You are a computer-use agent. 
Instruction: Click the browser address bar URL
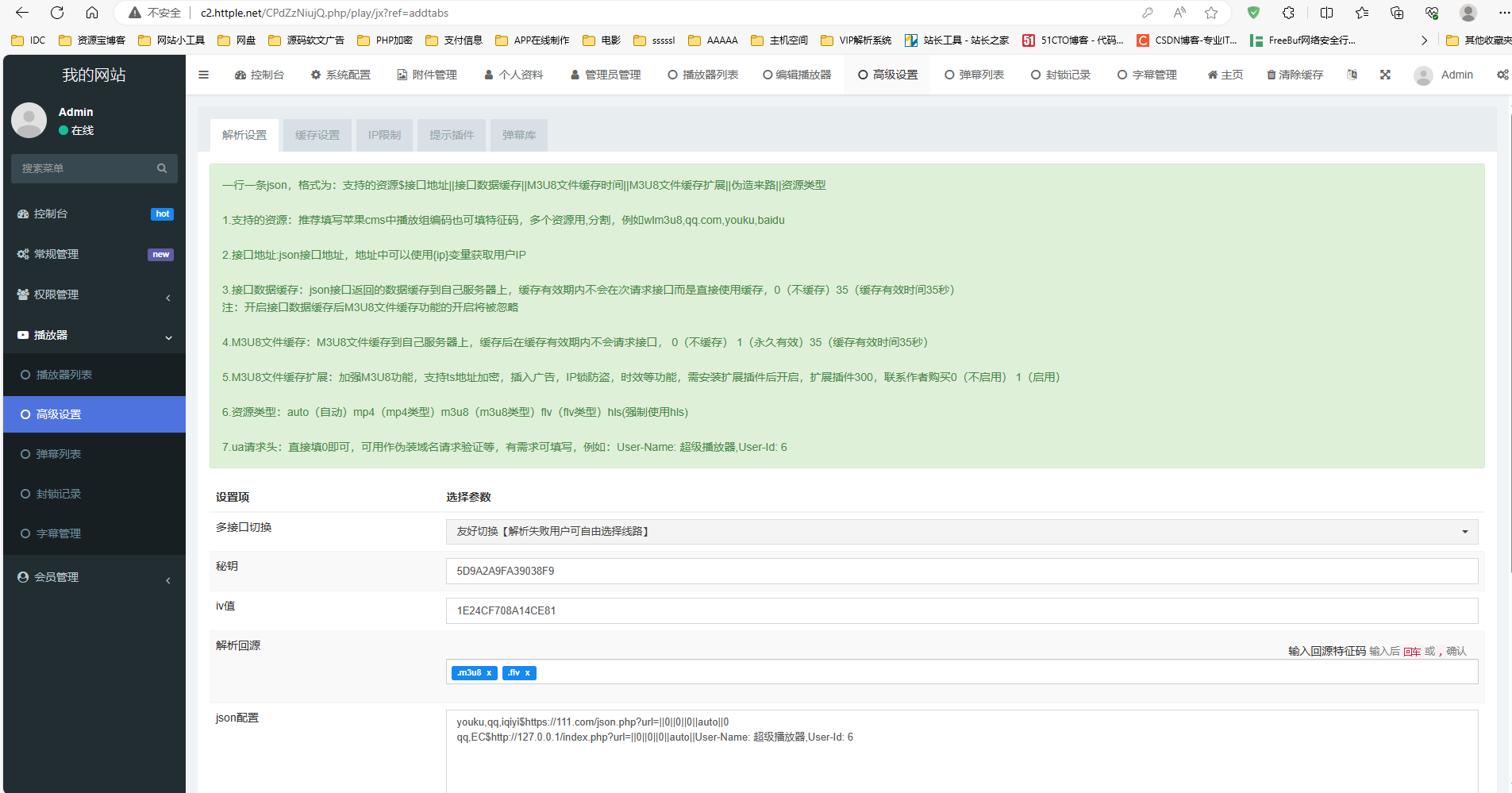[x=325, y=13]
